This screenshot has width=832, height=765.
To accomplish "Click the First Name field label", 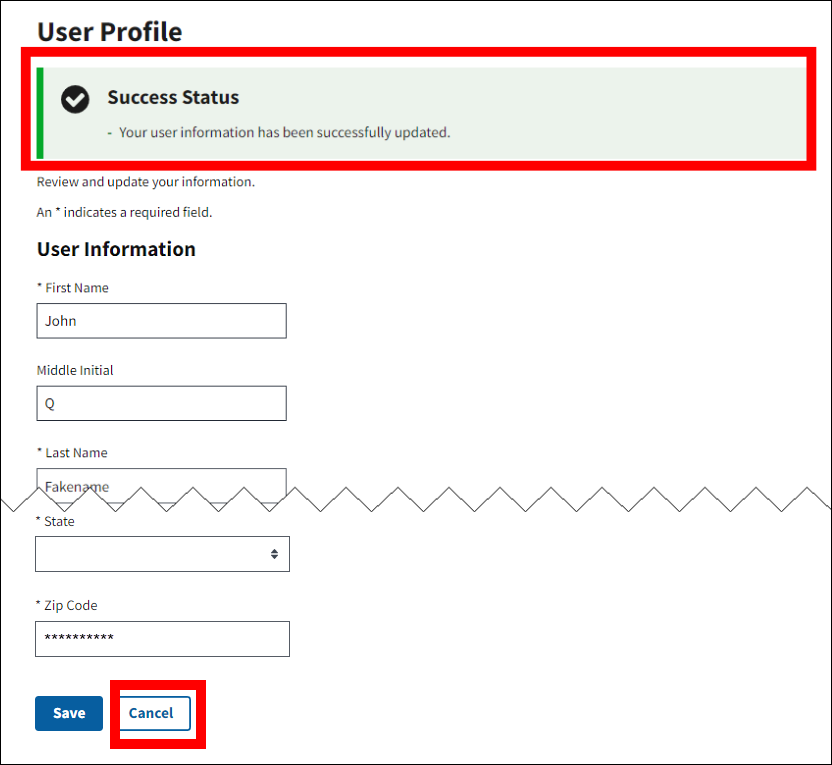I will pos(72,288).
